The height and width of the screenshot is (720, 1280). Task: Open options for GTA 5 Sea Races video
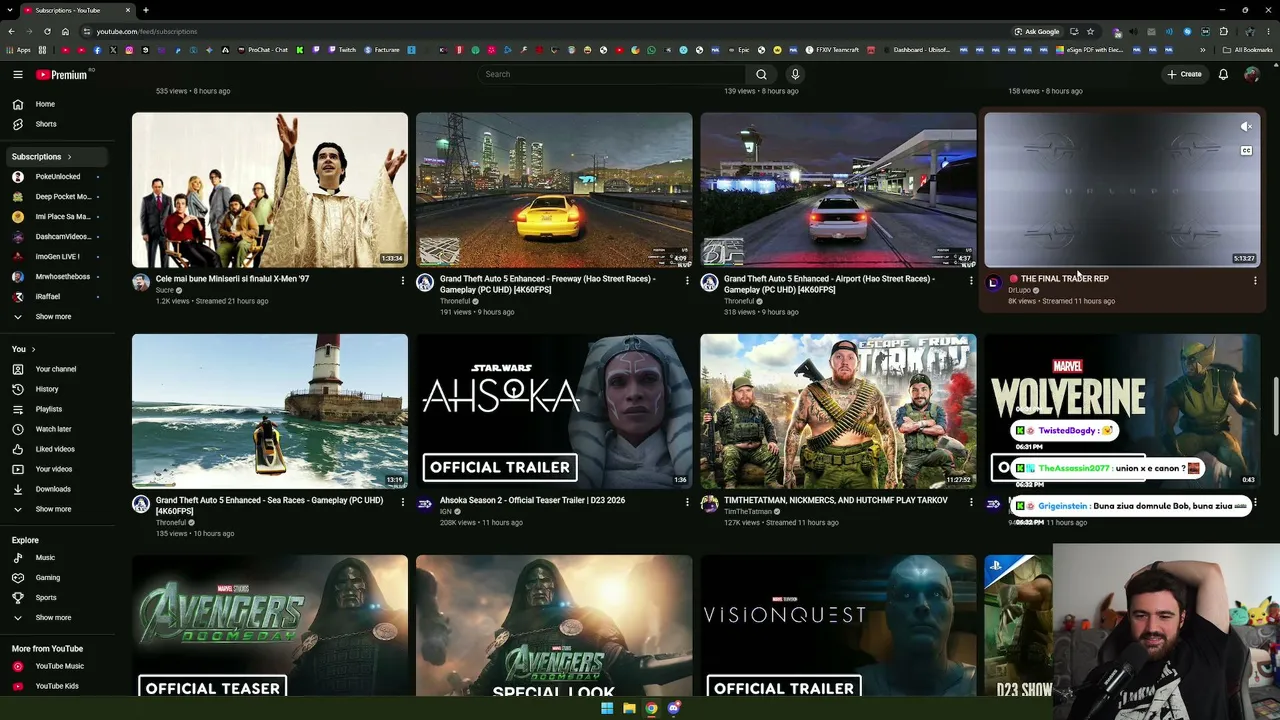coord(403,502)
